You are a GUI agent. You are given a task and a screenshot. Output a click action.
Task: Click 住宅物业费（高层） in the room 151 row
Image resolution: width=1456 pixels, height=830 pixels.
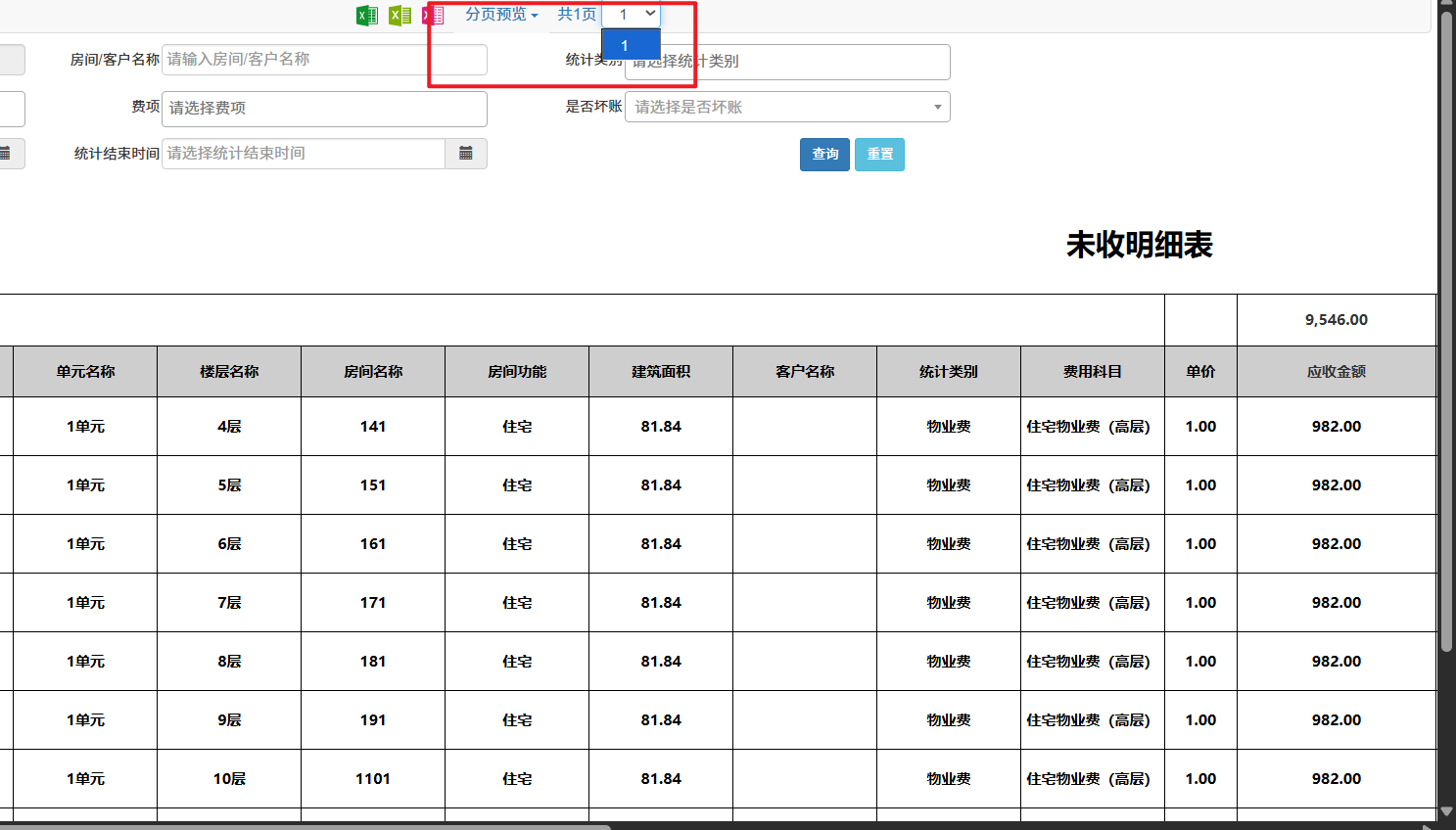[1093, 485]
